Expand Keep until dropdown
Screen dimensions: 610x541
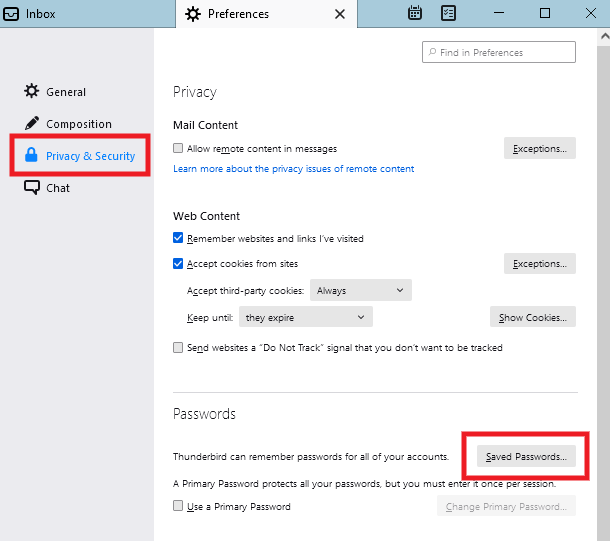[x=306, y=317]
